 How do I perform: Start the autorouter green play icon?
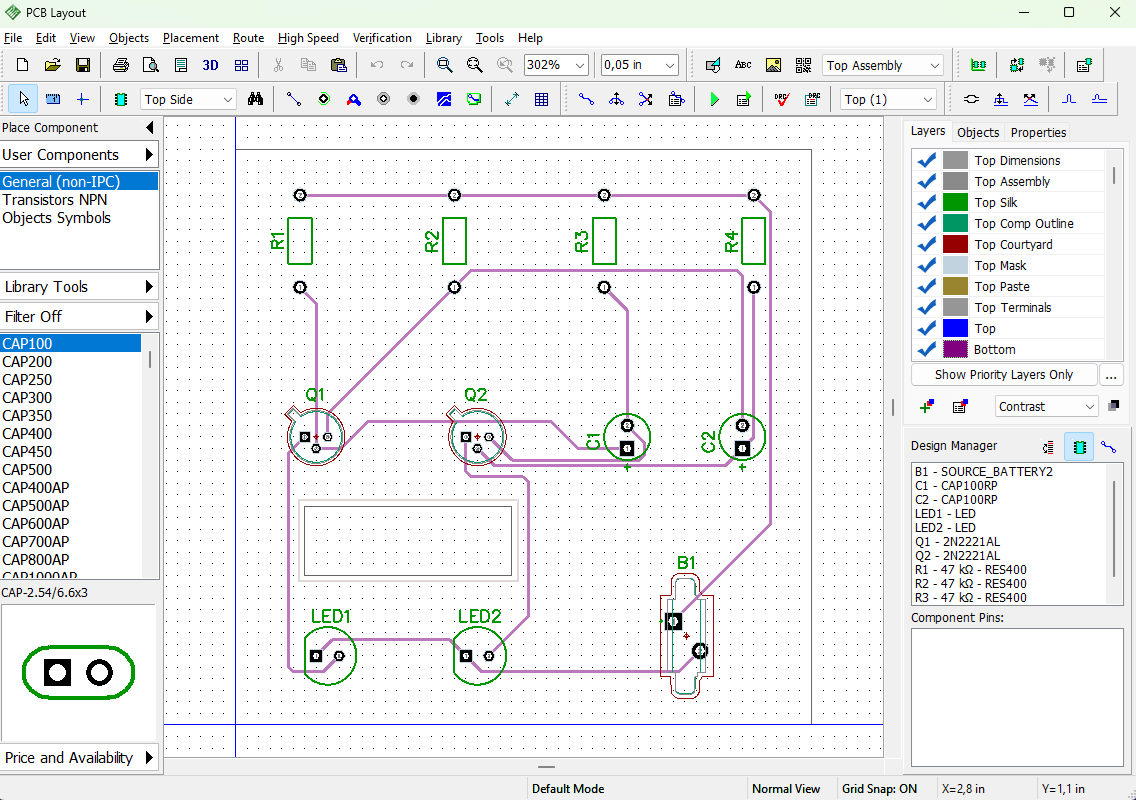click(714, 99)
